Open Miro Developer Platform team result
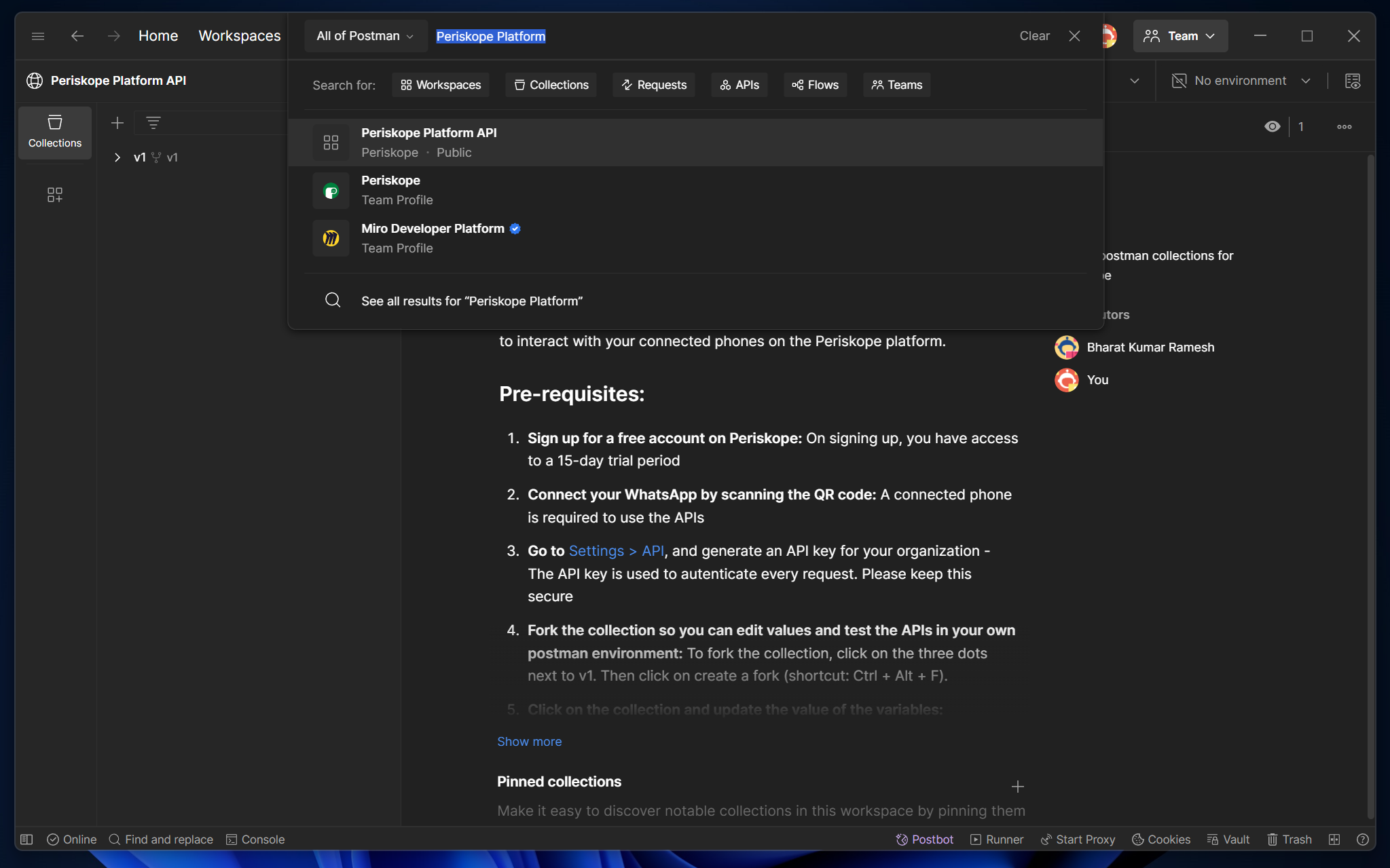Viewport: 1390px width, 868px height. (695, 238)
